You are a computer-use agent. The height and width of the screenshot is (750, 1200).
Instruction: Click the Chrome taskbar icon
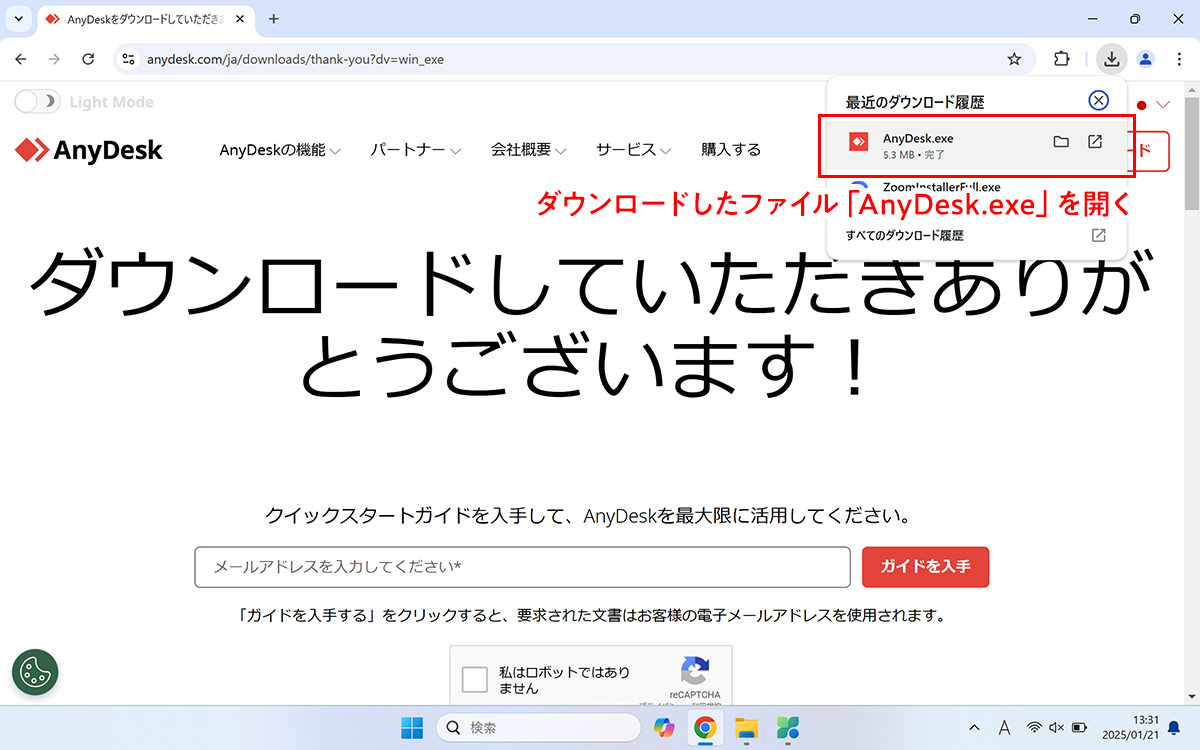[705, 727]
